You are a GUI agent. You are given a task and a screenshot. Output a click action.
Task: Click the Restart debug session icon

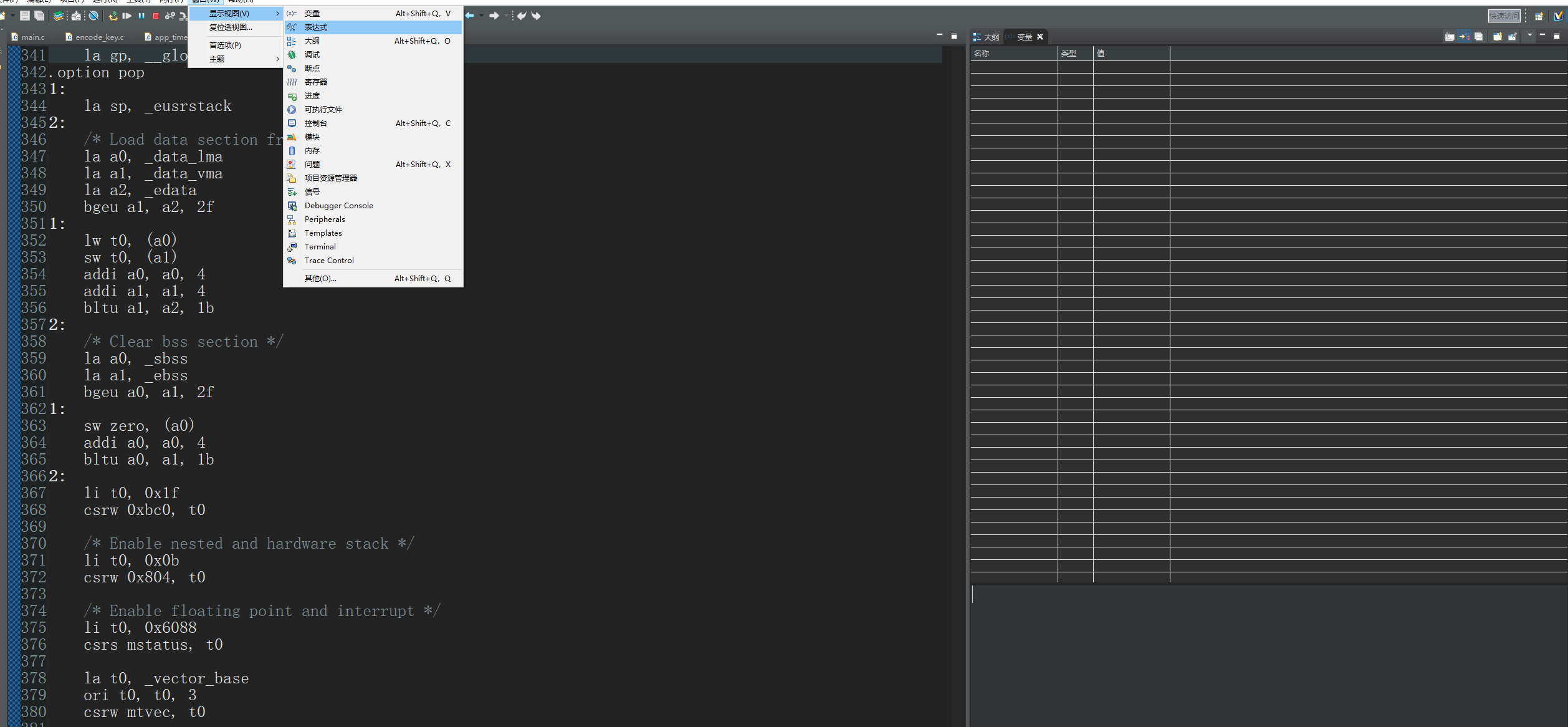[x=113, y=16]
